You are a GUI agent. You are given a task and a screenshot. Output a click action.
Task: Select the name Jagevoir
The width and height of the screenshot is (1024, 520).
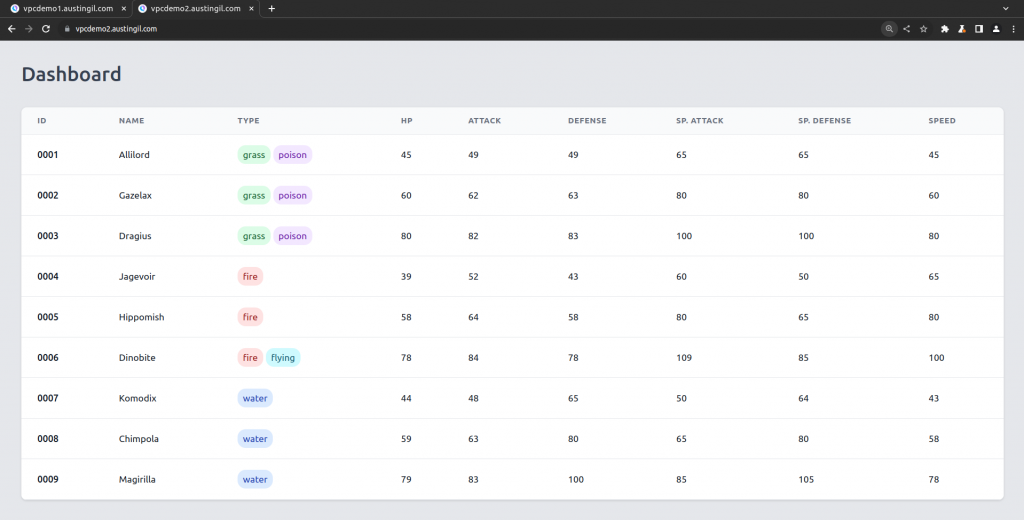[137, 276]
